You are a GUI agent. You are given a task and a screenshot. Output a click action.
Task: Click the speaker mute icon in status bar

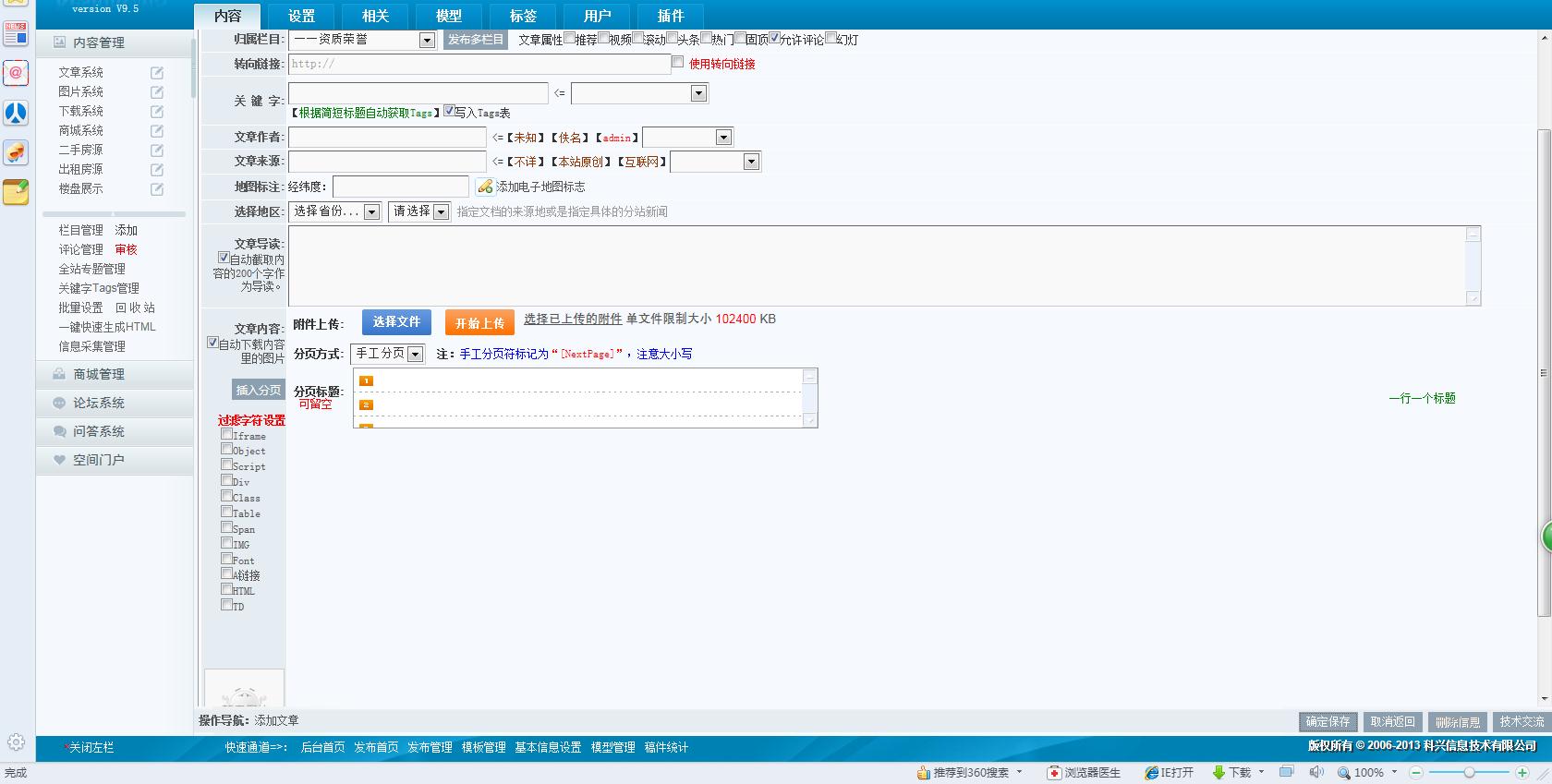tap(1316, 772)
